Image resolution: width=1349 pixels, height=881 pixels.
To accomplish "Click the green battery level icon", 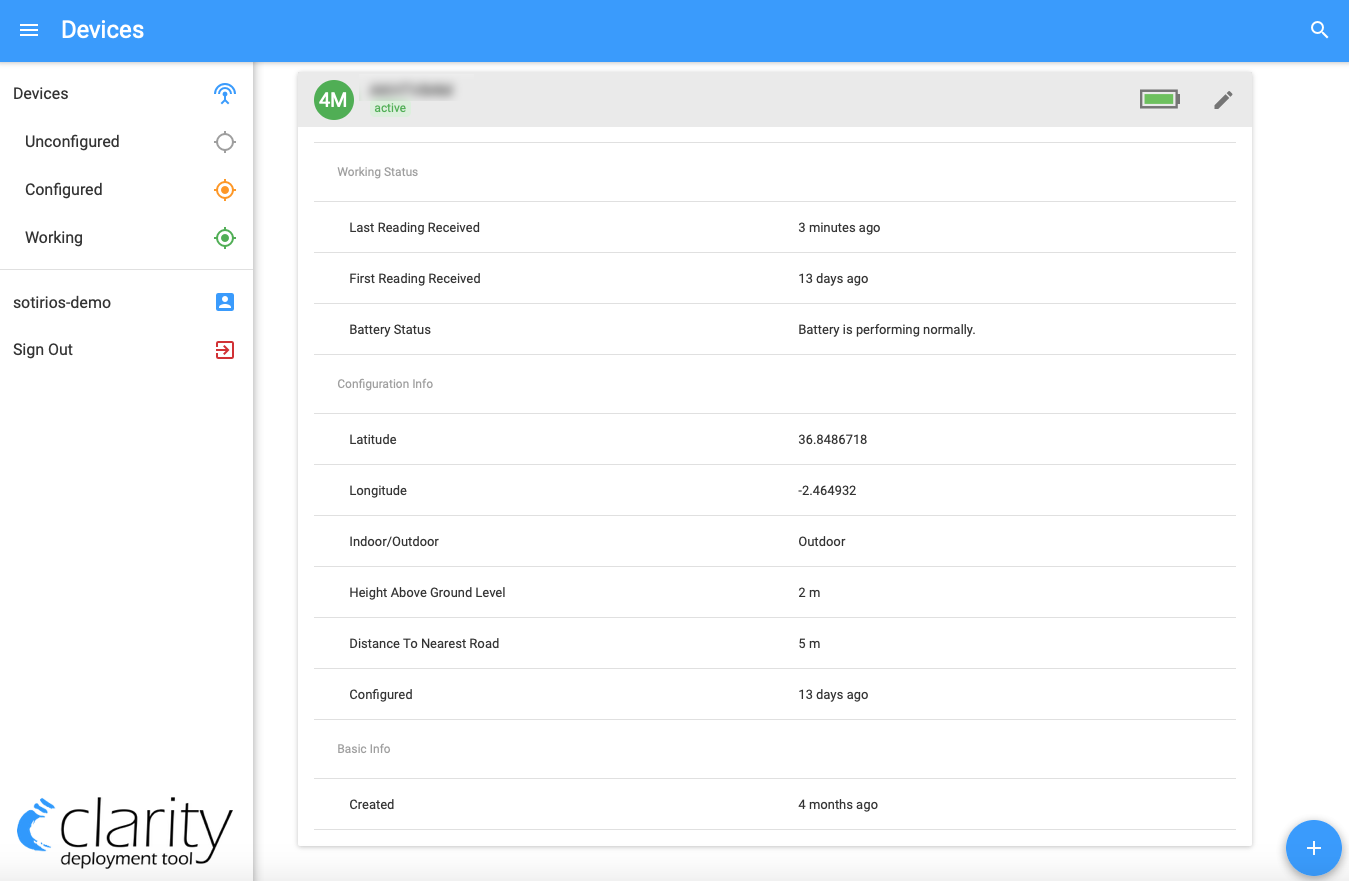I will tap(1159, 99).
